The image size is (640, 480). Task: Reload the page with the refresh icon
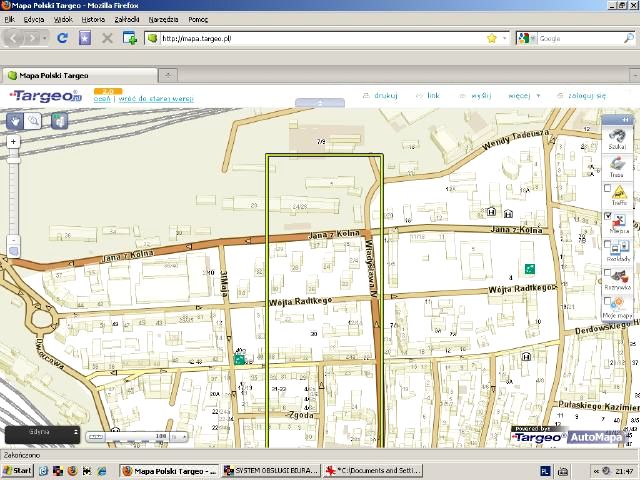62,38
